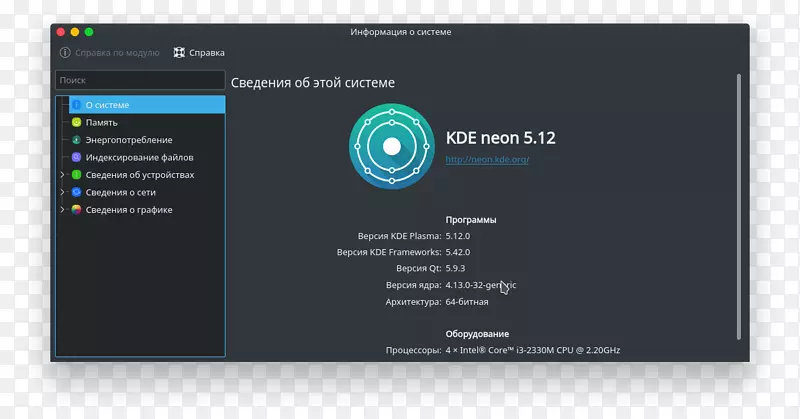Click the colorful Сведения о графике icon

77,210
